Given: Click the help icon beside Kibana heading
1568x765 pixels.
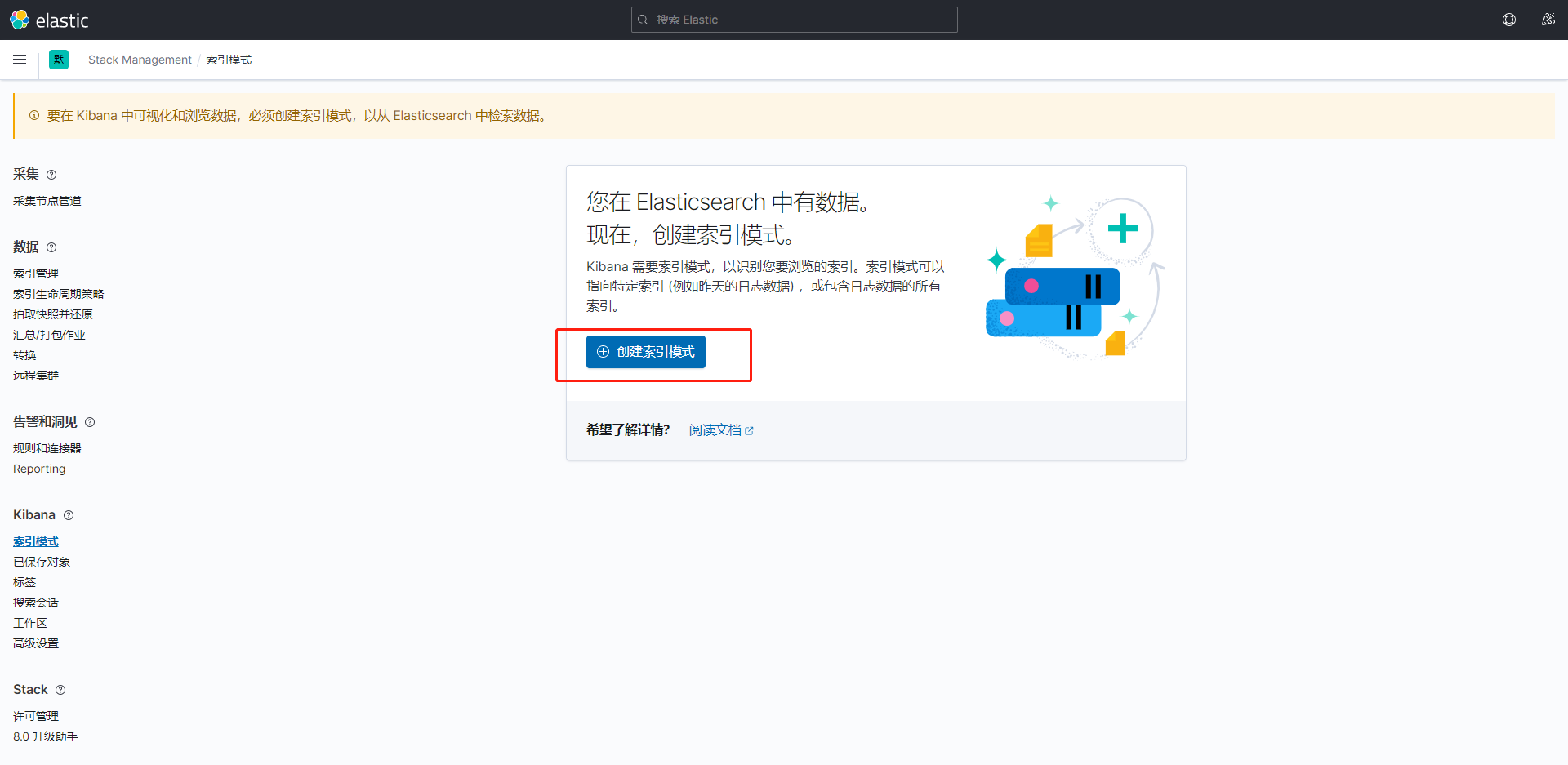Looking at the screenshot, I should pyautogui.click(x=69, y=515).
